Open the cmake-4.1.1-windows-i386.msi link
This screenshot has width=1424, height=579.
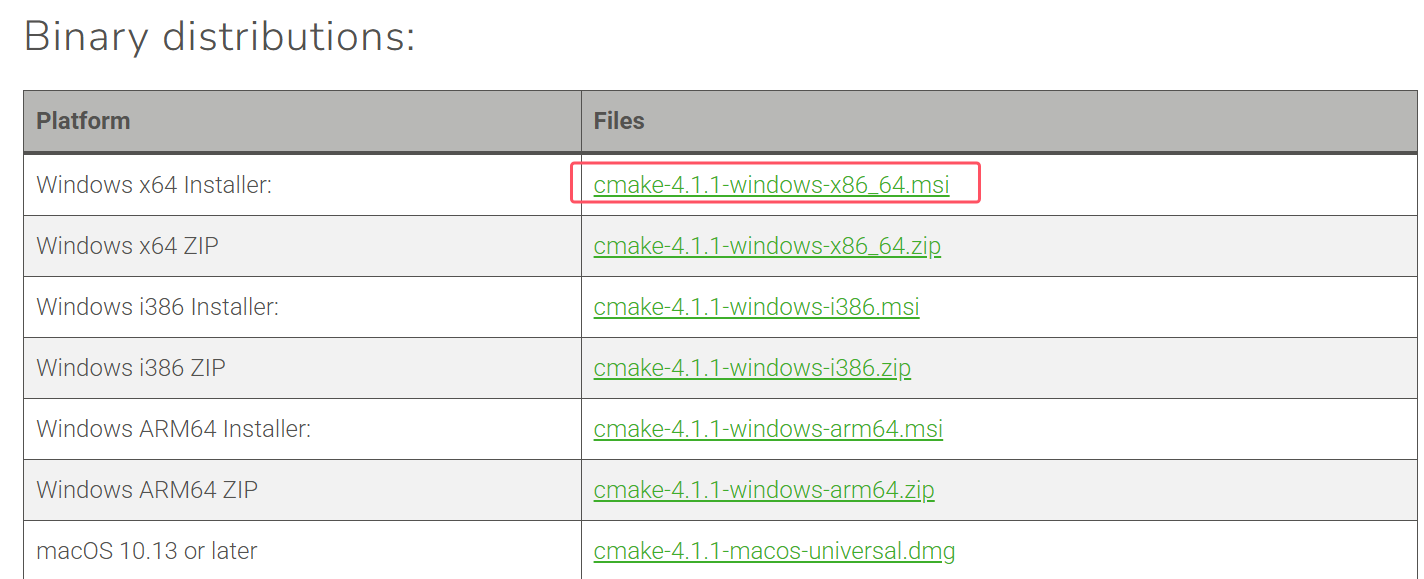tap(756, 307)
